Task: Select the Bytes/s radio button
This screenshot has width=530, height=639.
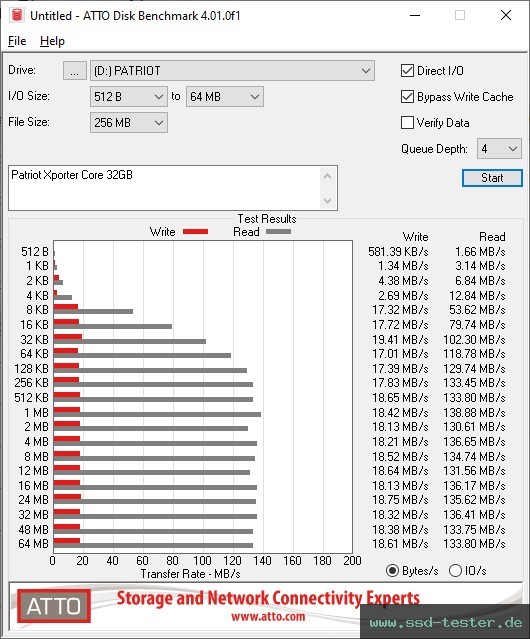Action: pos(392,571)
